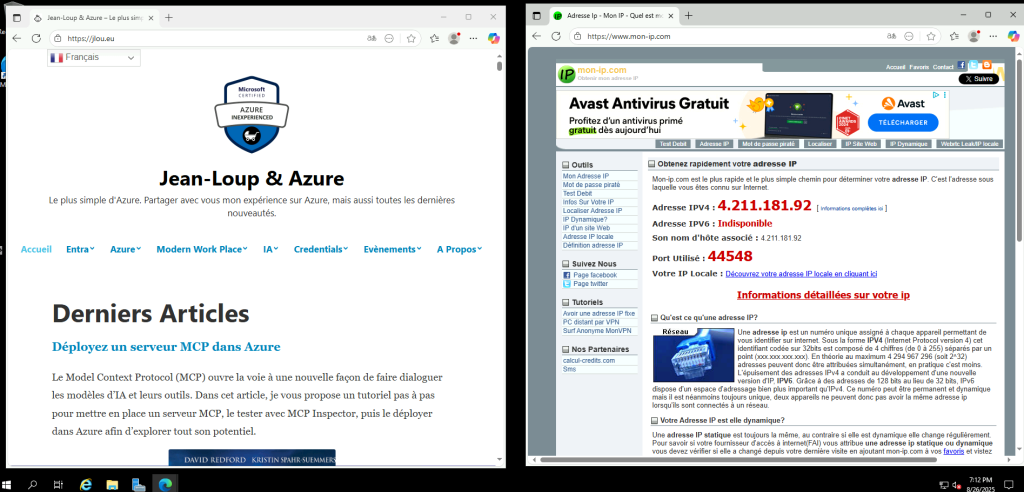Image resolution: width=1024 pixels, height=492 pixels.
Task: Refresh the jlou.eu page
Action: coord(37,39)
